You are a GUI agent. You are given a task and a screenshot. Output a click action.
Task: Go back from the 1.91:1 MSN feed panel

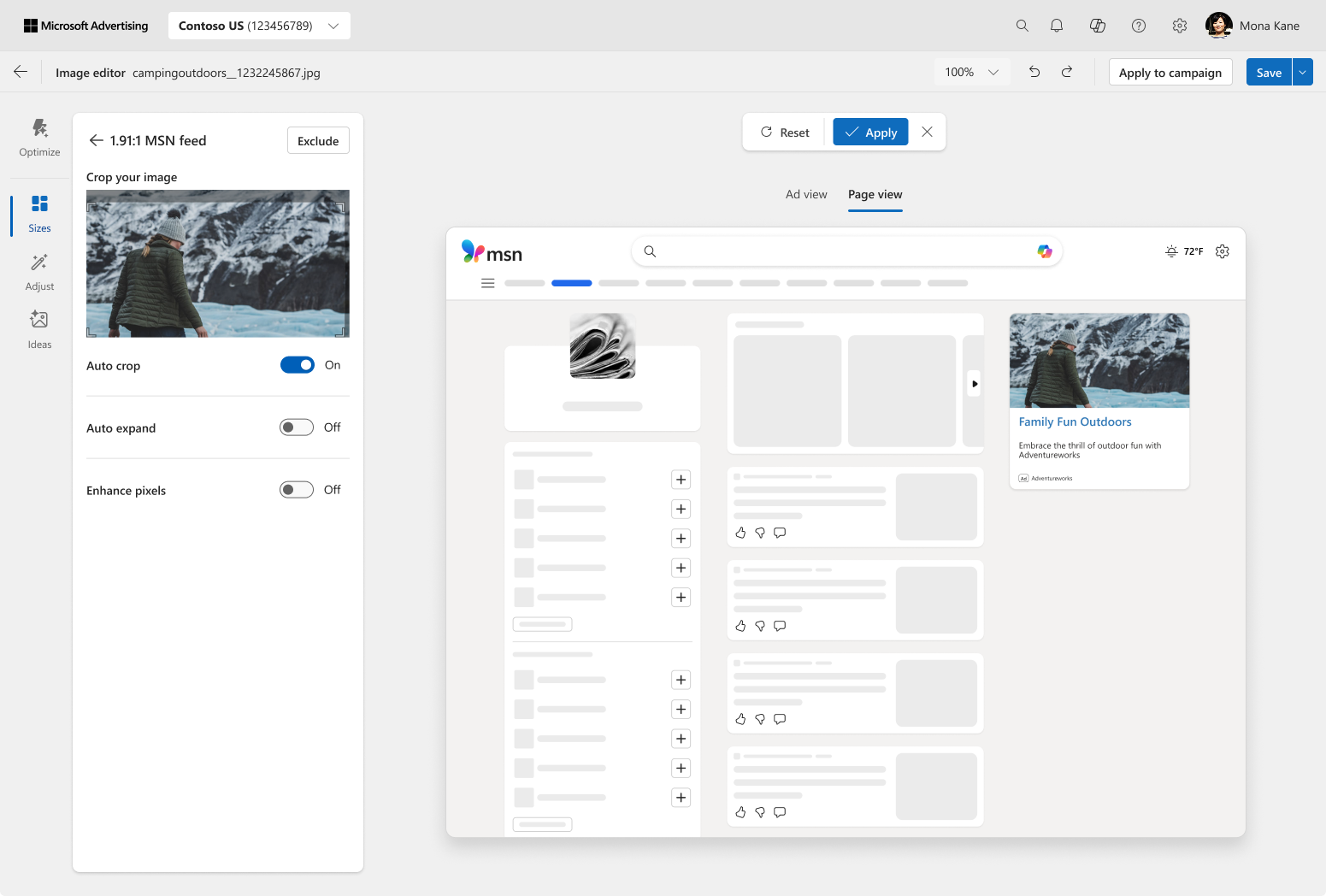click(x=96, y=140)
